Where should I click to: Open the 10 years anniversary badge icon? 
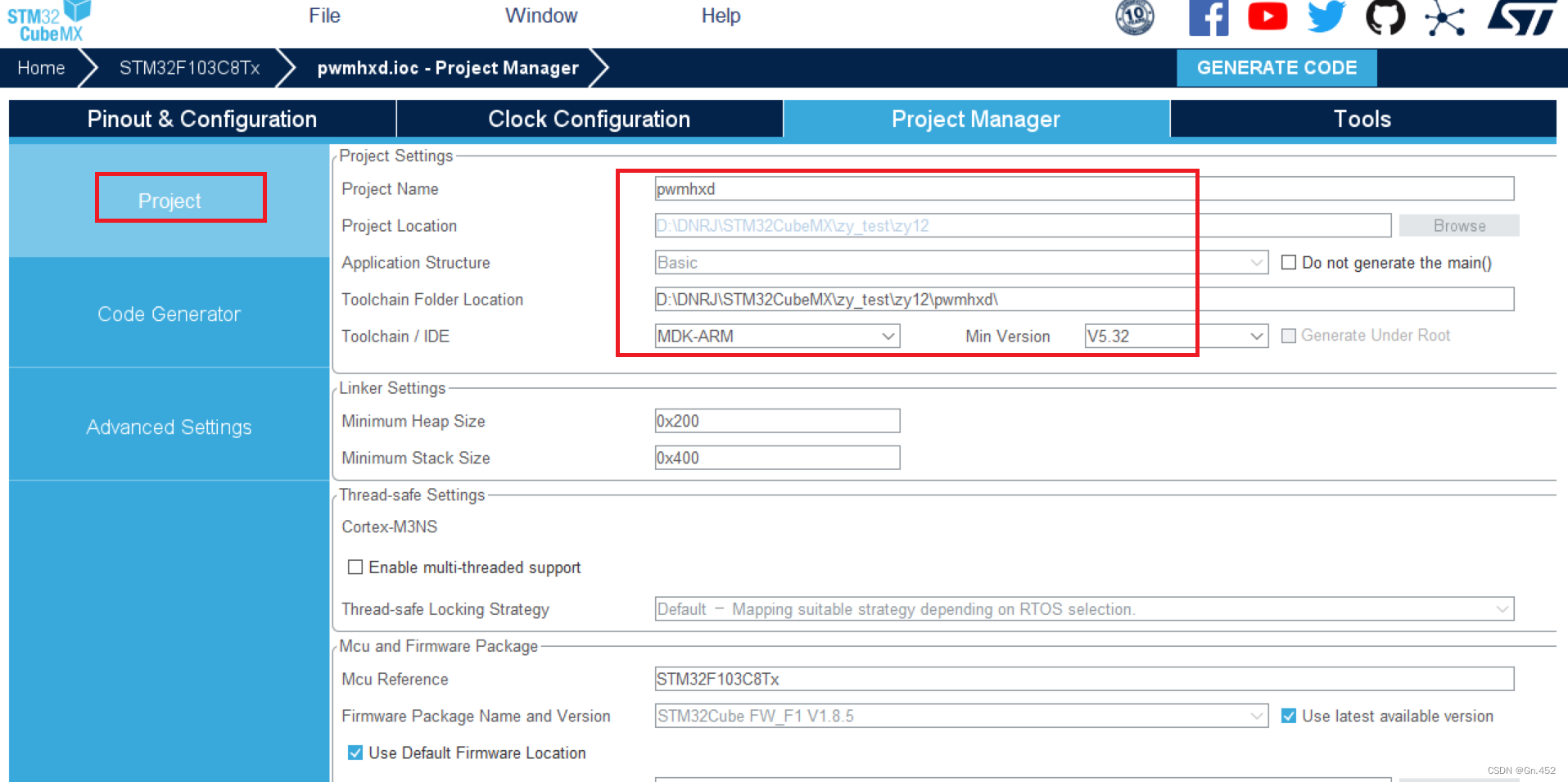pyautogui.click(x=1135, y=17)
